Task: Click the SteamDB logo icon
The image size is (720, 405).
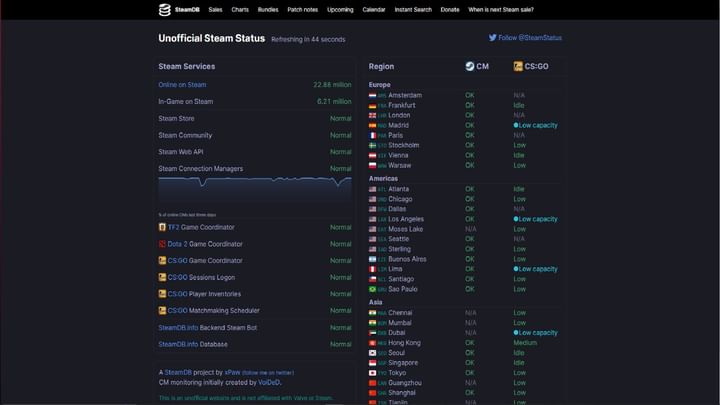Action: (x=165, y=10)
